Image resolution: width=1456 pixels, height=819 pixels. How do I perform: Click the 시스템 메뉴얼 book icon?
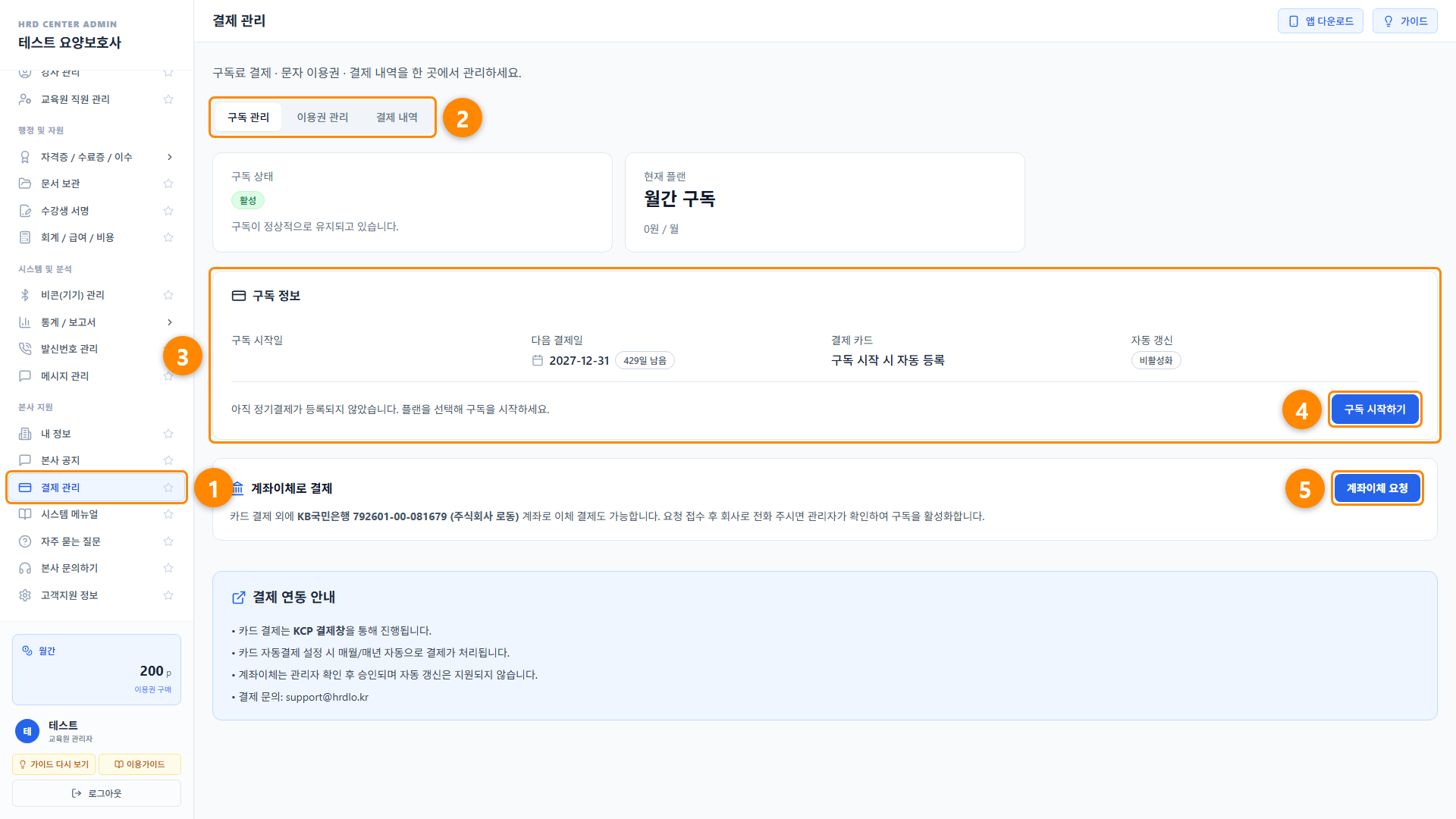click(x=25, y=514)
